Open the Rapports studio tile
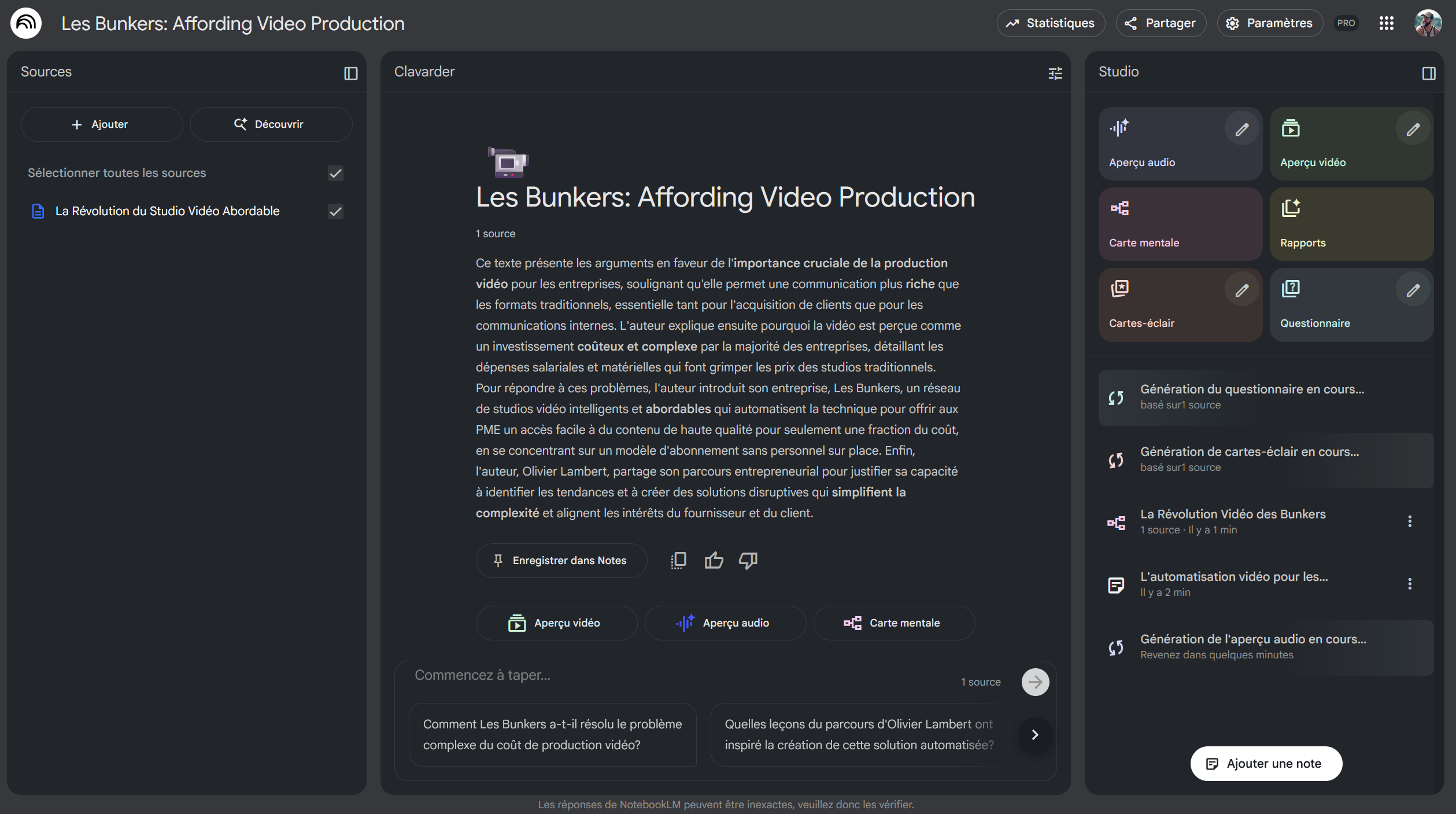Screen dimensions: 1456x814 click(1351, 224)
